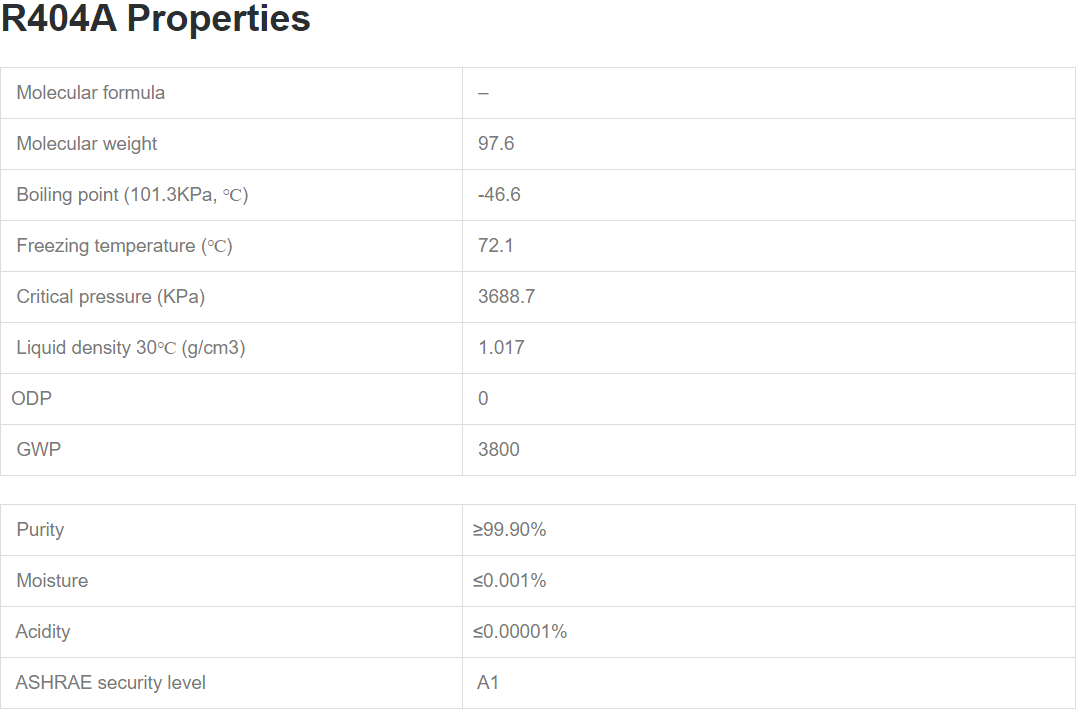
Task: Select the critical pressure value 3688.7
Action: click(506, 297)
